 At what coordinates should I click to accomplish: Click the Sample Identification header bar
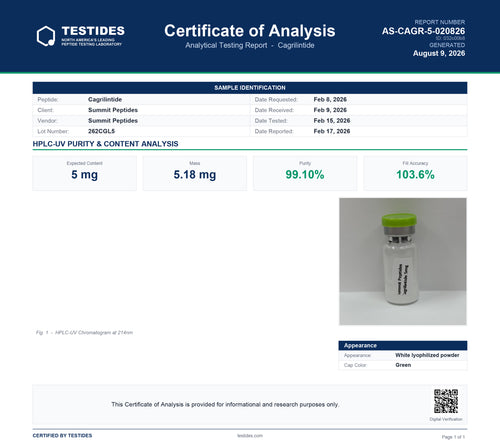pos(250,88)
